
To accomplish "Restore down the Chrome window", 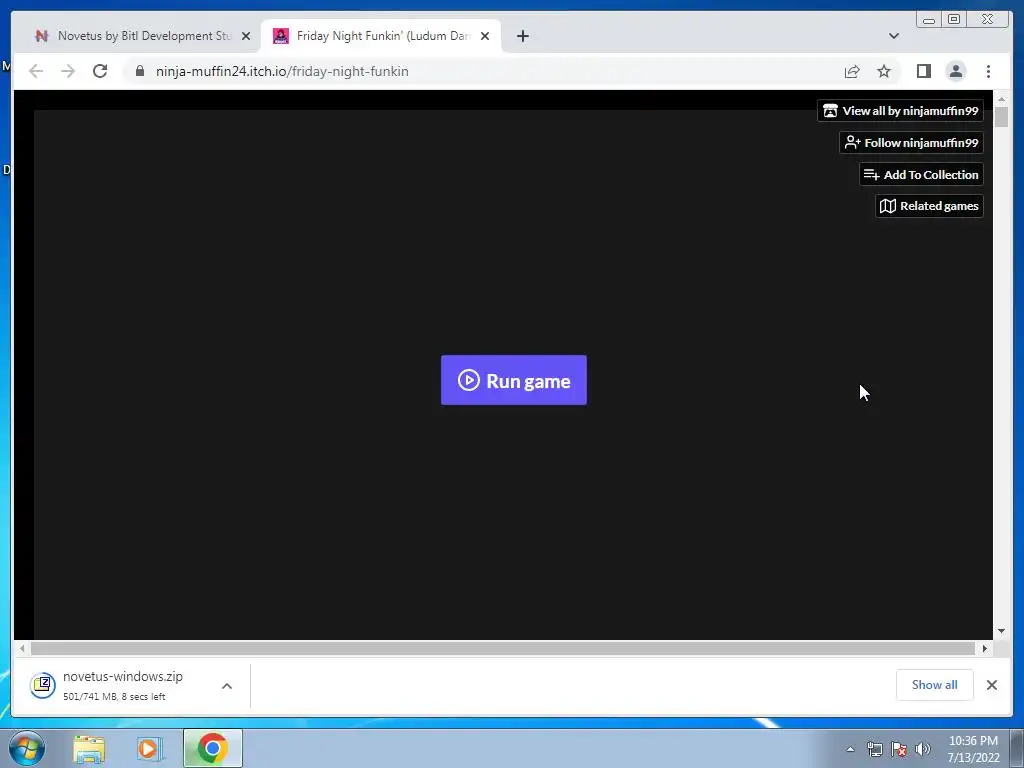I will (954, 20).
